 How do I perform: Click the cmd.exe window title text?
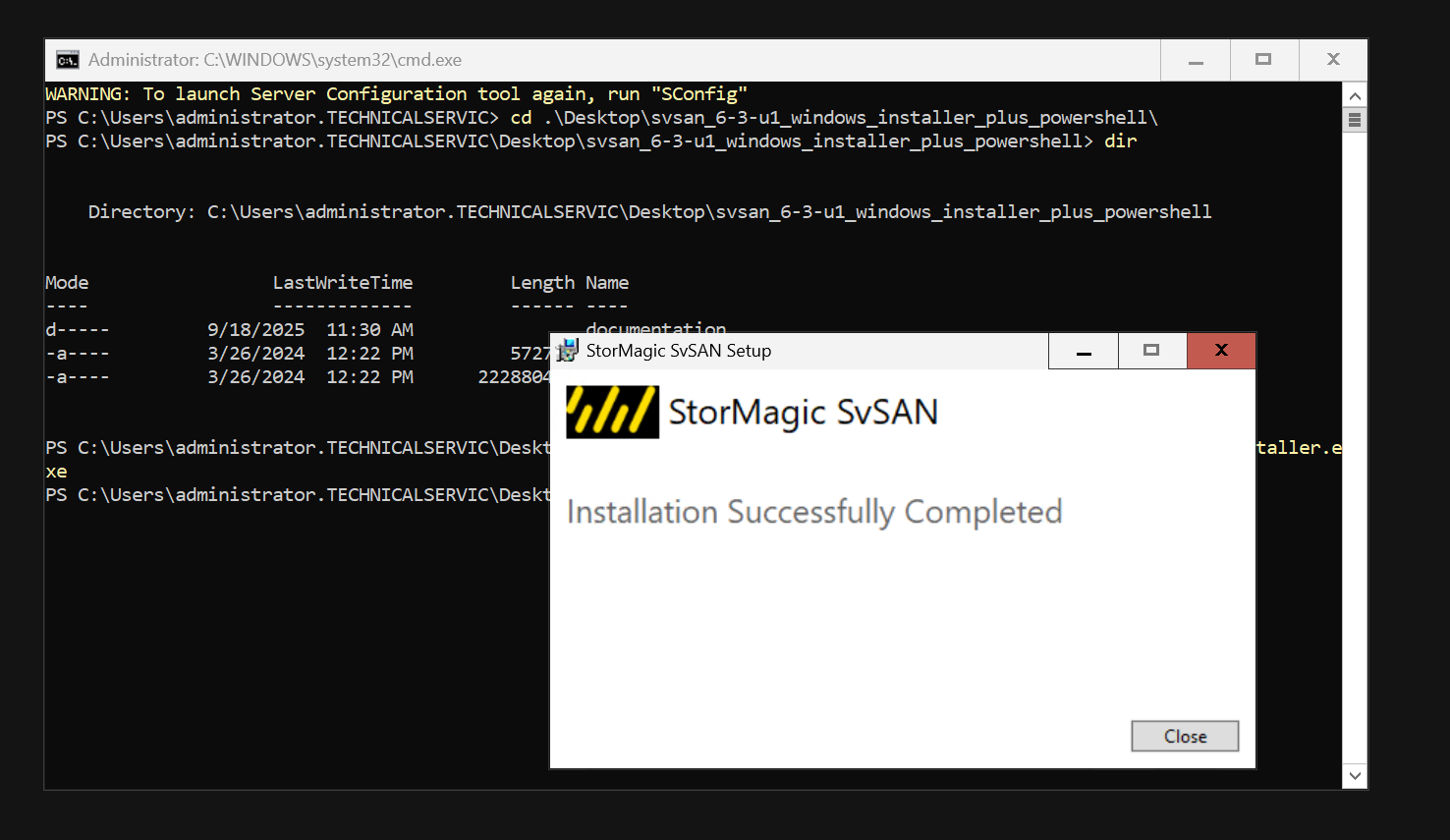coord(275,60)
